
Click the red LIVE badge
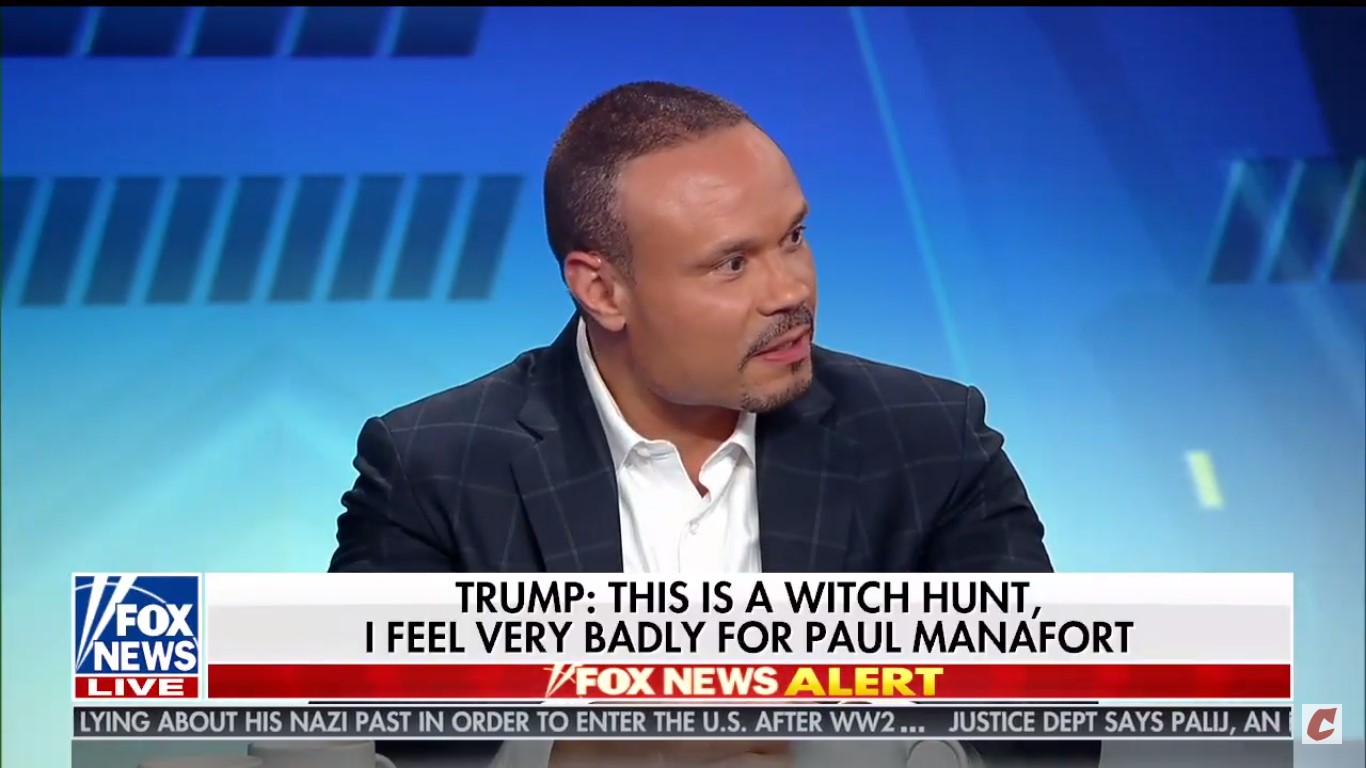(x=137, y=687)
